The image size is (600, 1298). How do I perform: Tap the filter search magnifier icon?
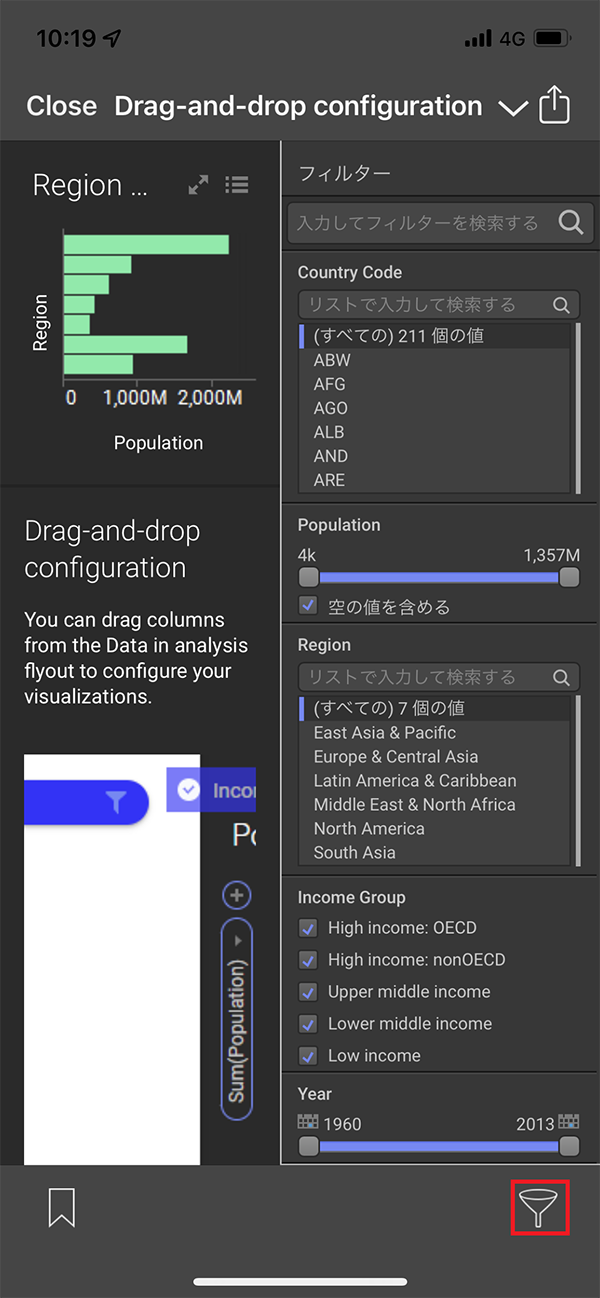tap(570, 222)
